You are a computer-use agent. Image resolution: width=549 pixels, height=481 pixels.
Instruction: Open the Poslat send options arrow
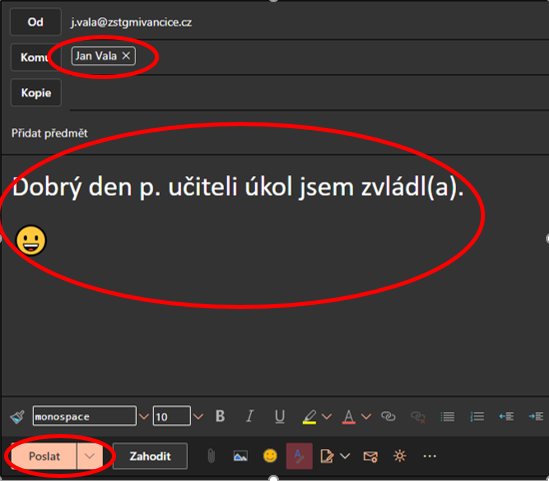(90, 456)
